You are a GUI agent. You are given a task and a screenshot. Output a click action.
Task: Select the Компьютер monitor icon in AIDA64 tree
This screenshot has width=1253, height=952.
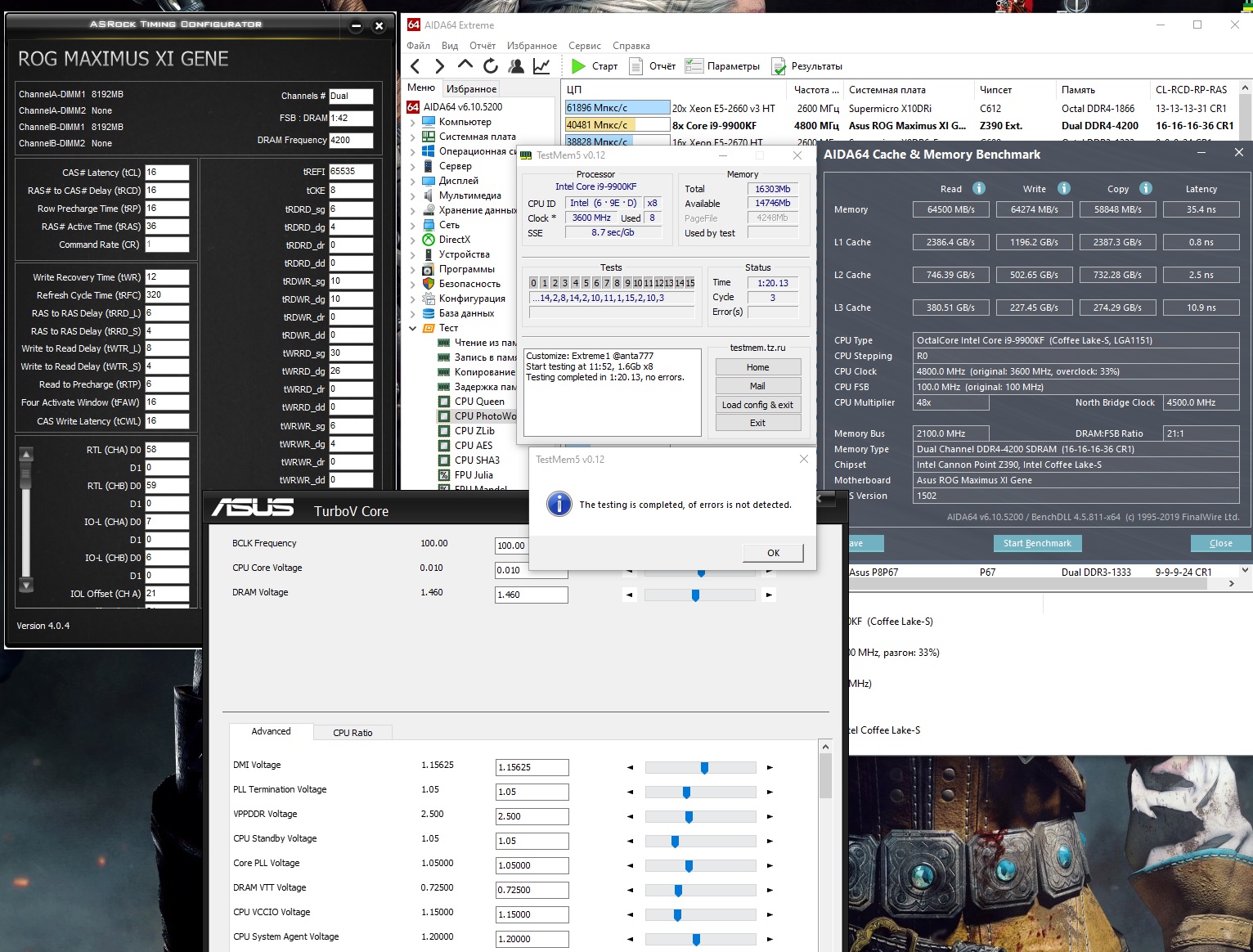point(429,122)
